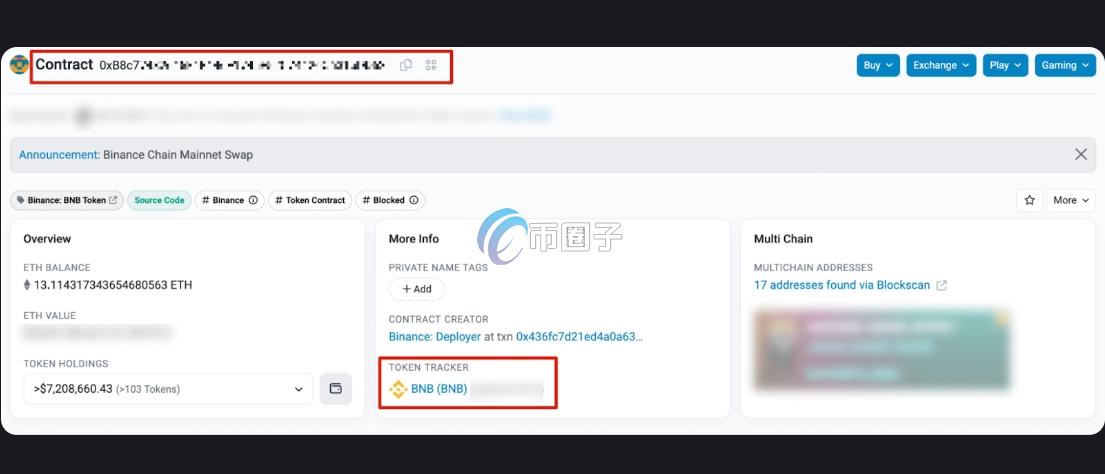Click the Token Contract tag
The image size is (1105, 474).
tap(309, 200)
